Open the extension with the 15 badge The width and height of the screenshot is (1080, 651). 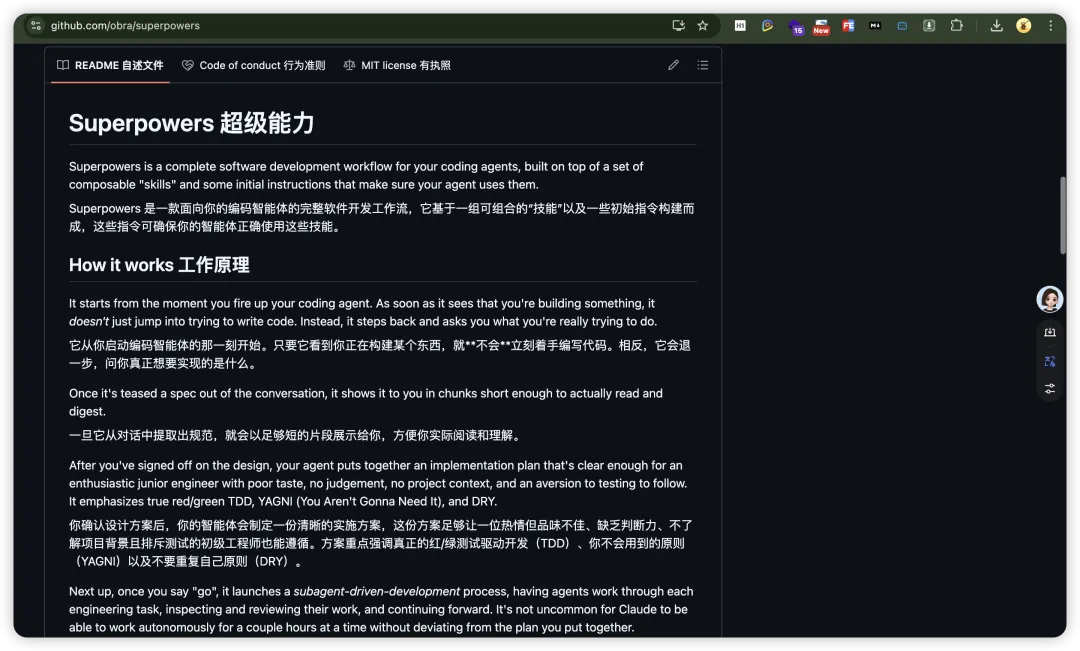coord(795,27)
